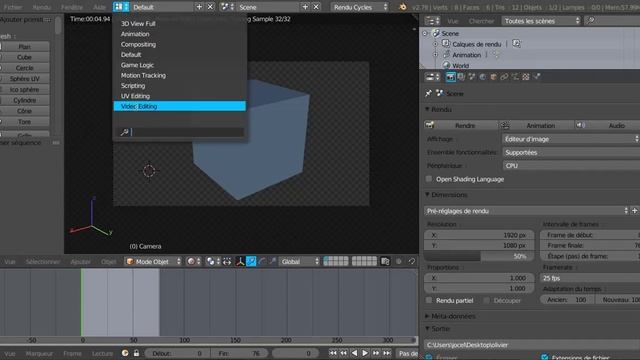Select the Object properties tab icon

click(x=493, y=77)
